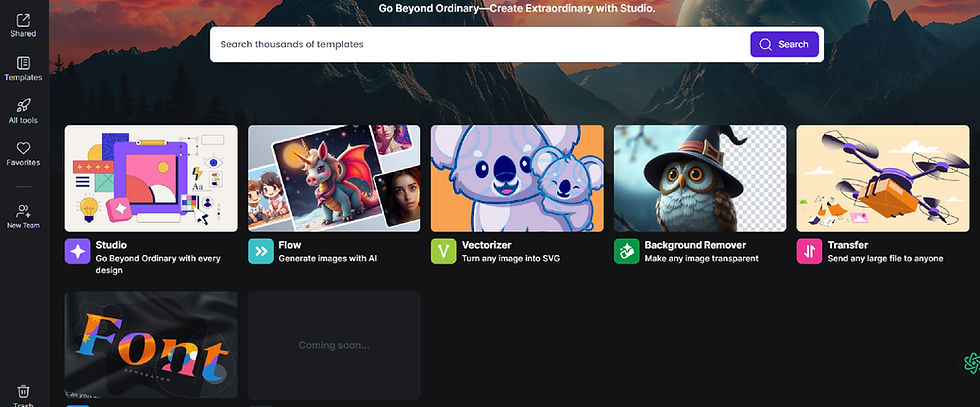
Task: Open the Vectorizer koala thumbnail
Action: (x=517, y=178)
